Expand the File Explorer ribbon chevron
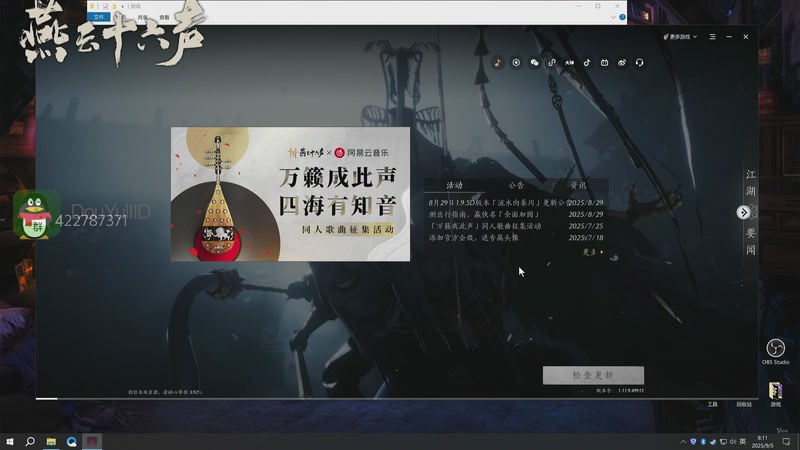 [x=613, y=17]
